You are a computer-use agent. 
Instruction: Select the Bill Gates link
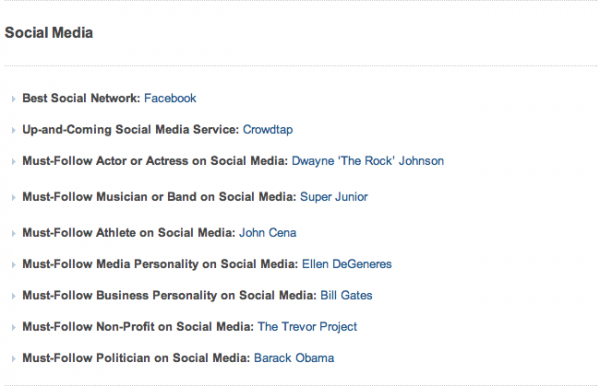(x=346, y=296)
